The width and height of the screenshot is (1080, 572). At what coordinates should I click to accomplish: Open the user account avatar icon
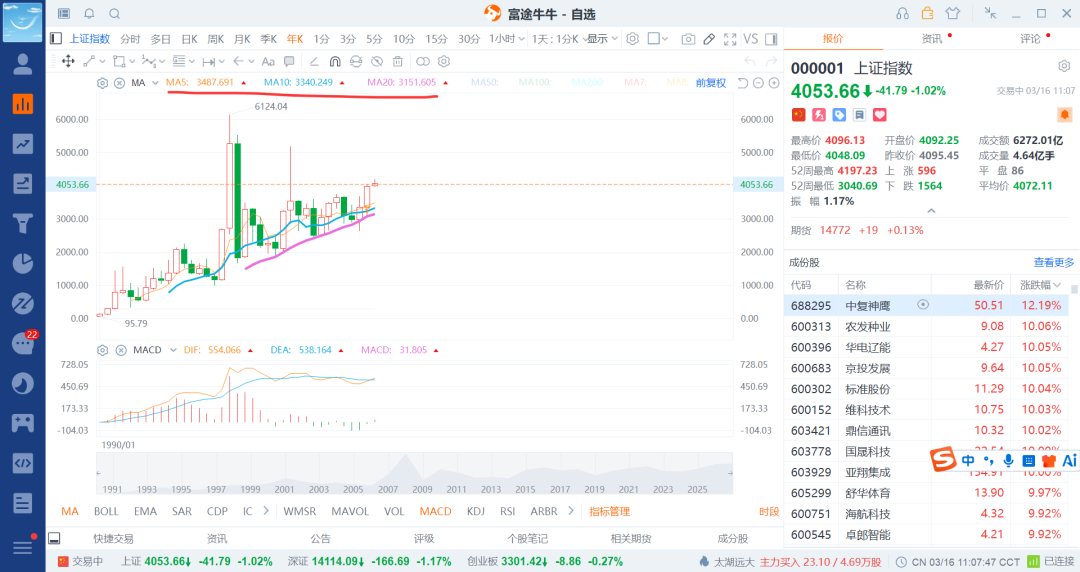coord(23,64)
